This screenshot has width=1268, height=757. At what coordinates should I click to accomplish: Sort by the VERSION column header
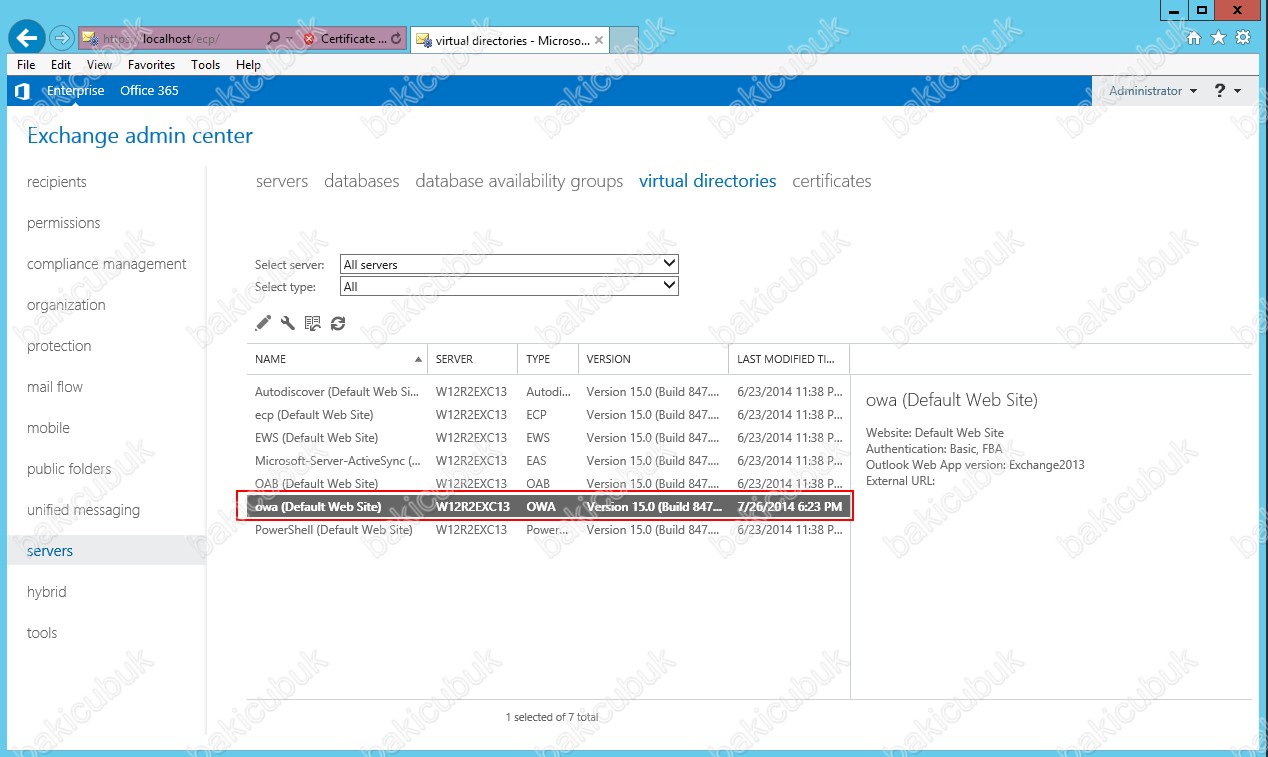pyautogui.click(x=653, y=359)
